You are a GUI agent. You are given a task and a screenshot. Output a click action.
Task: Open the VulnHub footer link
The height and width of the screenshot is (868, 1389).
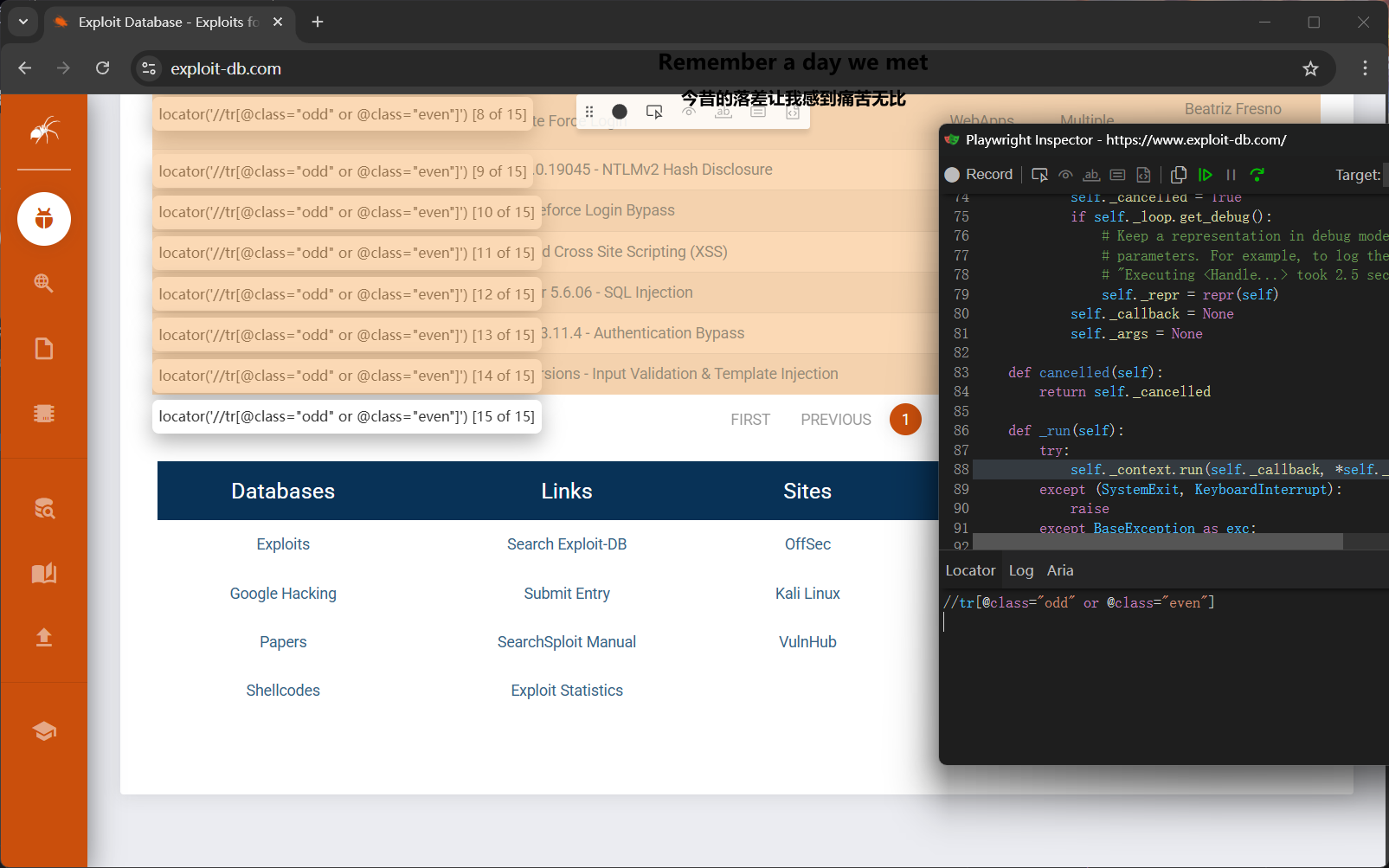point(807,642)
